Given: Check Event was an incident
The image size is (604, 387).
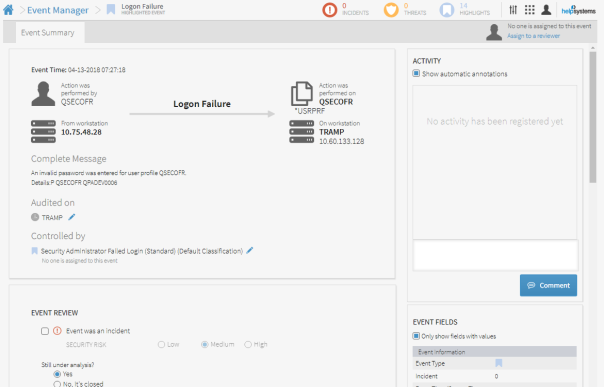Looking at the screenshot, I should 45,331.
